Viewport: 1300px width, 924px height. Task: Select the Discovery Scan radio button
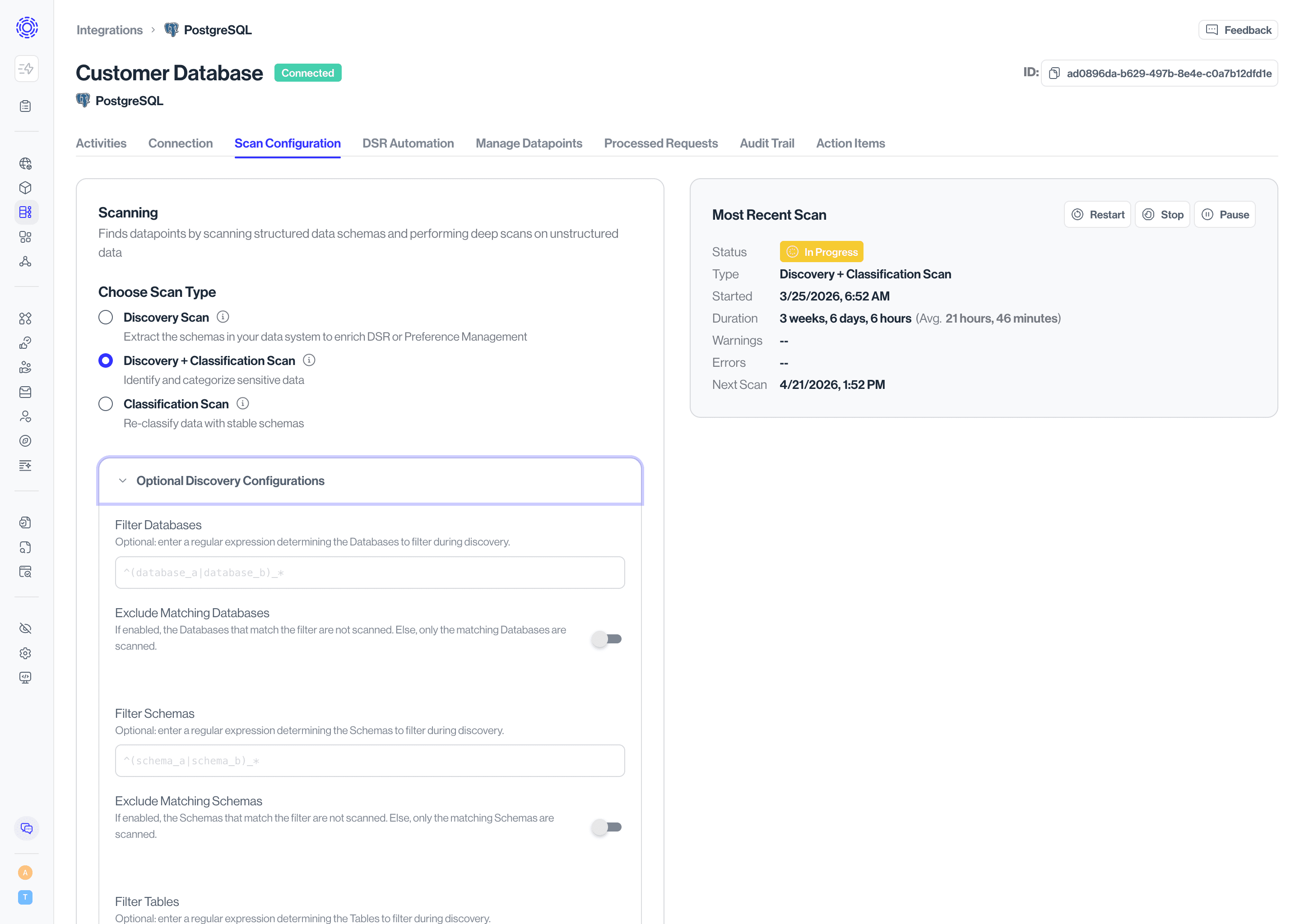pyautogui.click(x=105, y=317)
